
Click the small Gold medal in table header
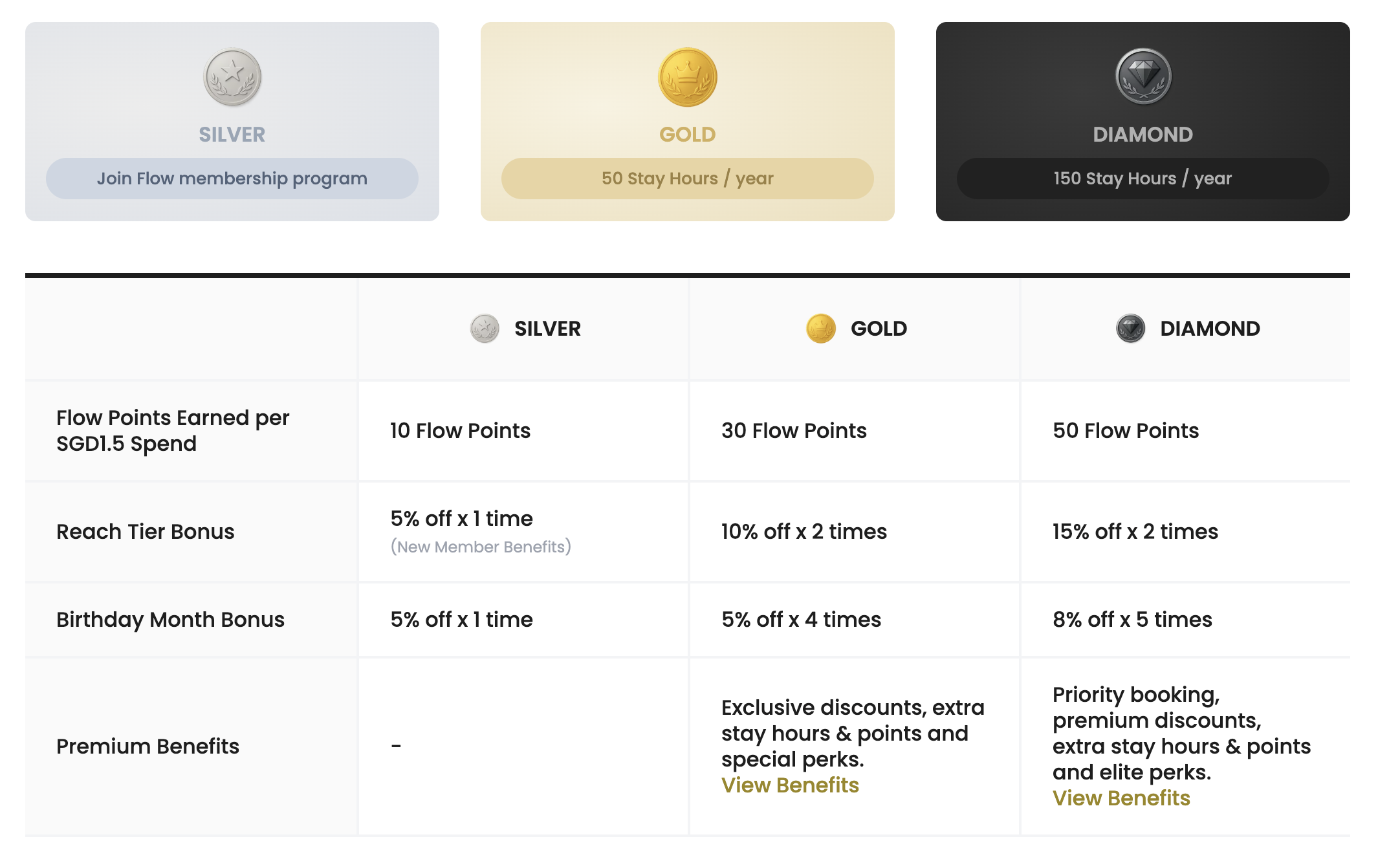(x=821, y=329)
